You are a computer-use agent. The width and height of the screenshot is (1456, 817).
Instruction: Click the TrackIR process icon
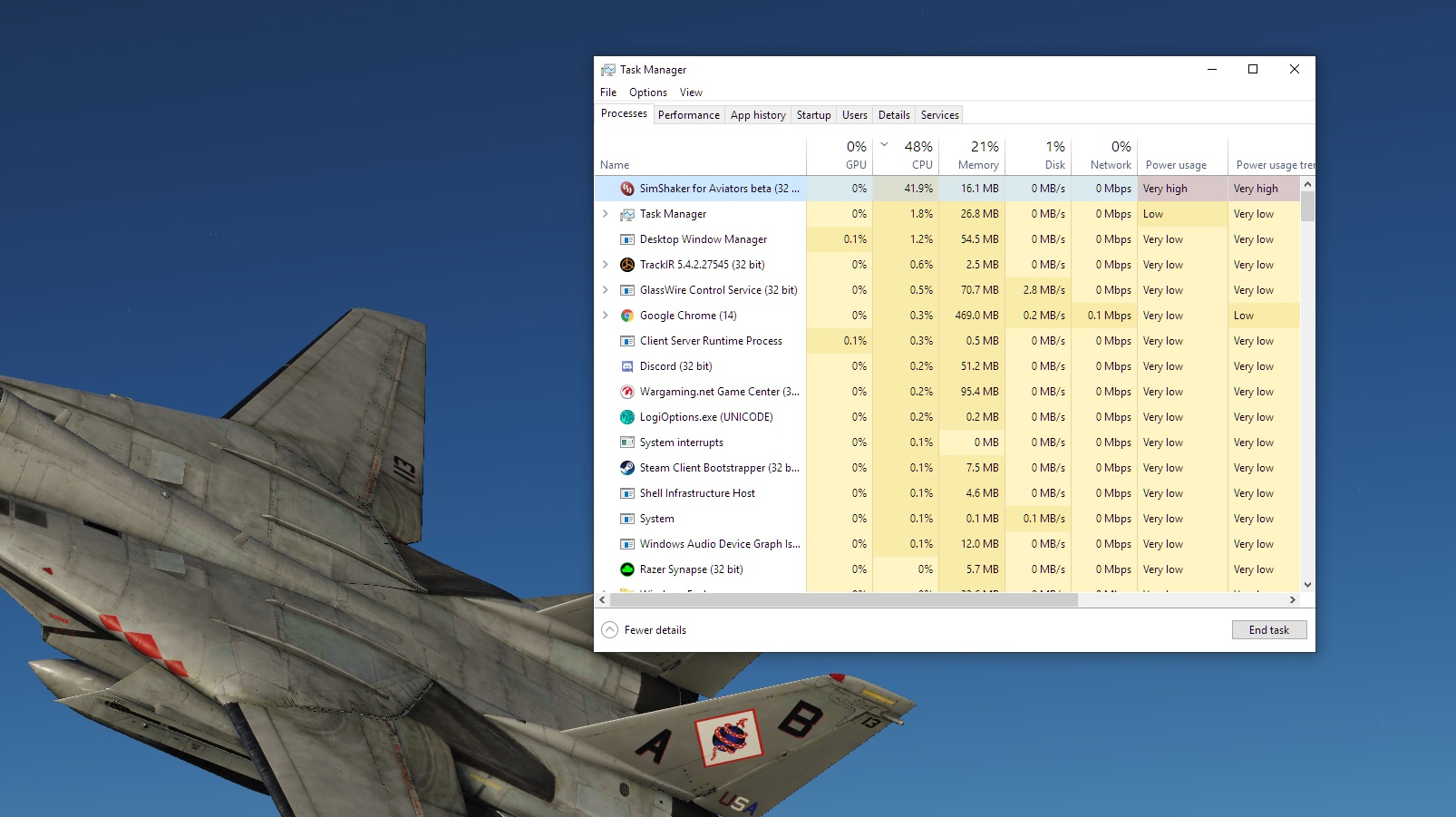click(x=626, y=265)
